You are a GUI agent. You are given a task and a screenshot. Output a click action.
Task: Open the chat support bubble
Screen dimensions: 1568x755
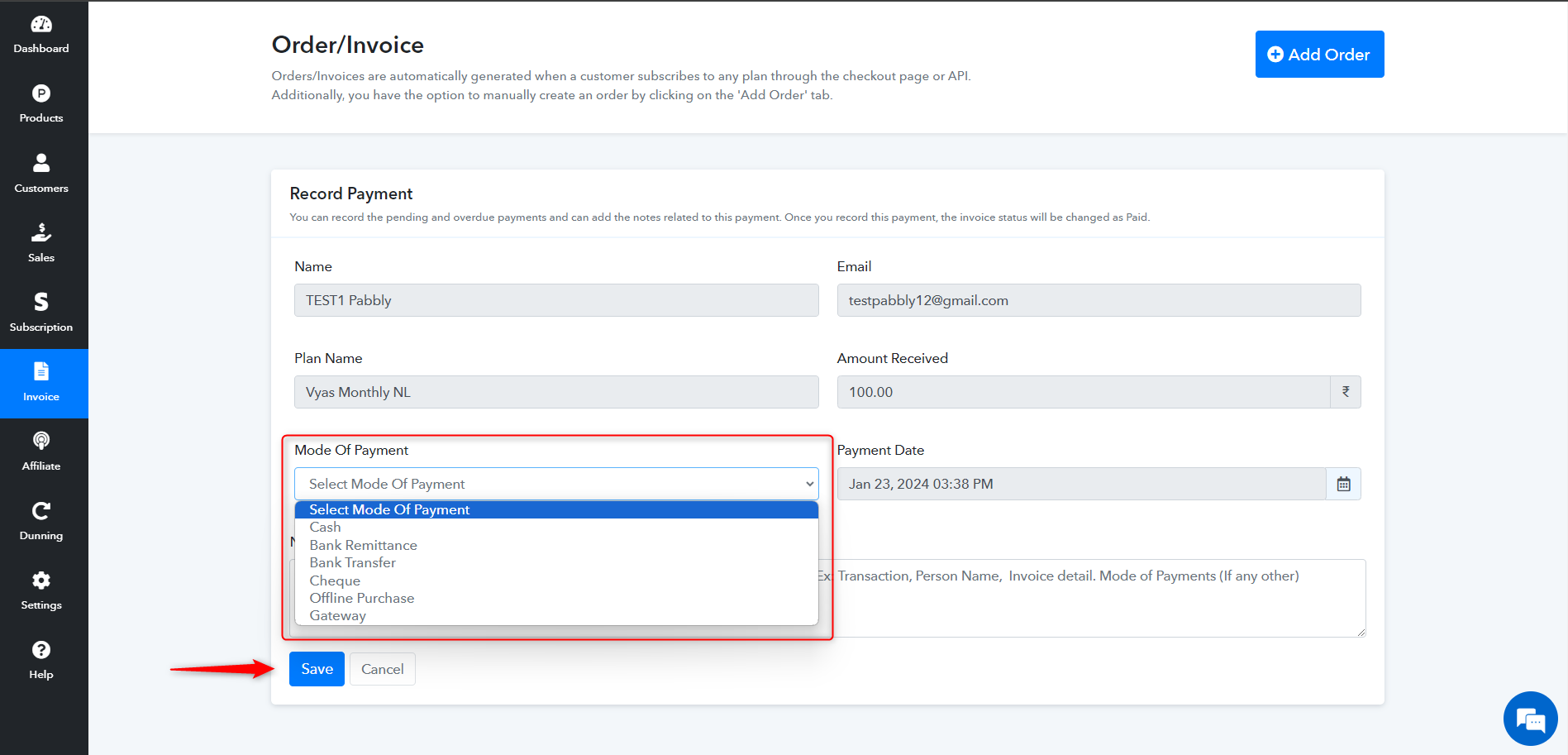[x=1530, y=719]
